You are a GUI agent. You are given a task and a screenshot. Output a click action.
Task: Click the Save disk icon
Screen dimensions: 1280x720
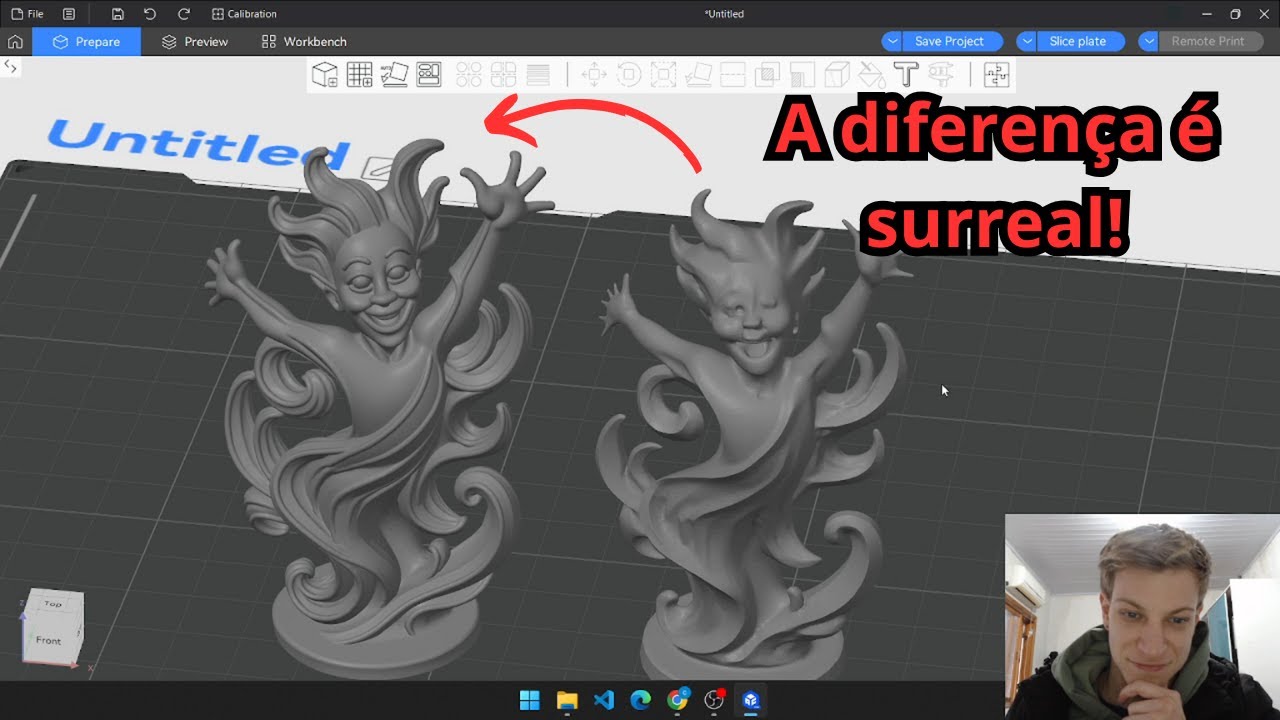click(118, 14)
